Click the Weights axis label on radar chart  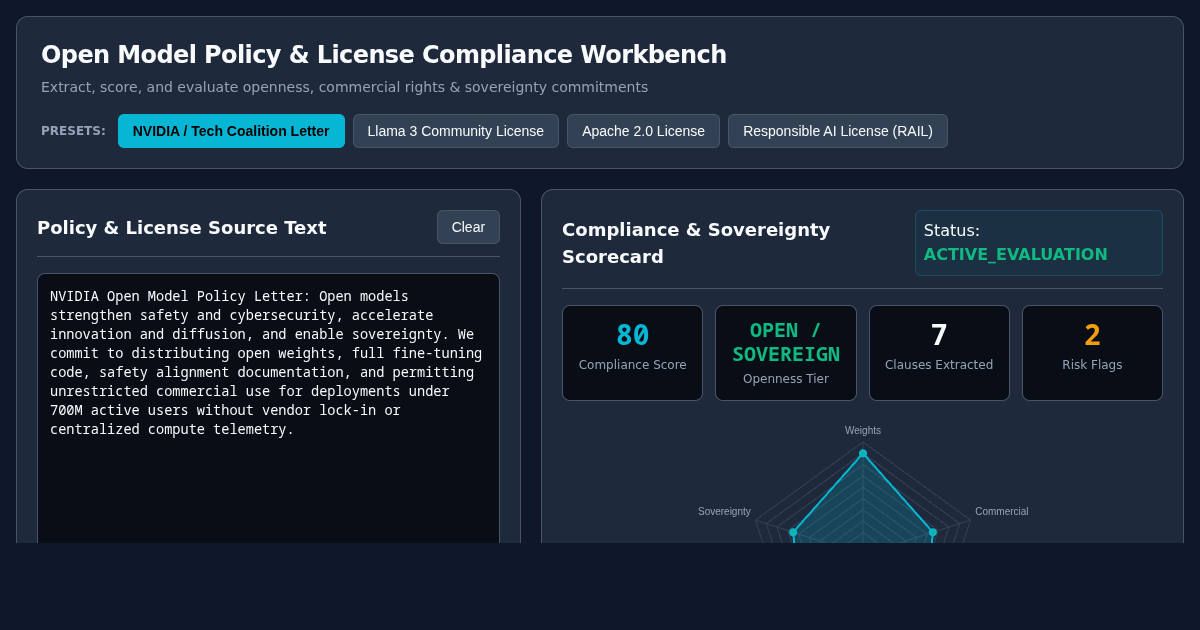click(x=863, y=431)
